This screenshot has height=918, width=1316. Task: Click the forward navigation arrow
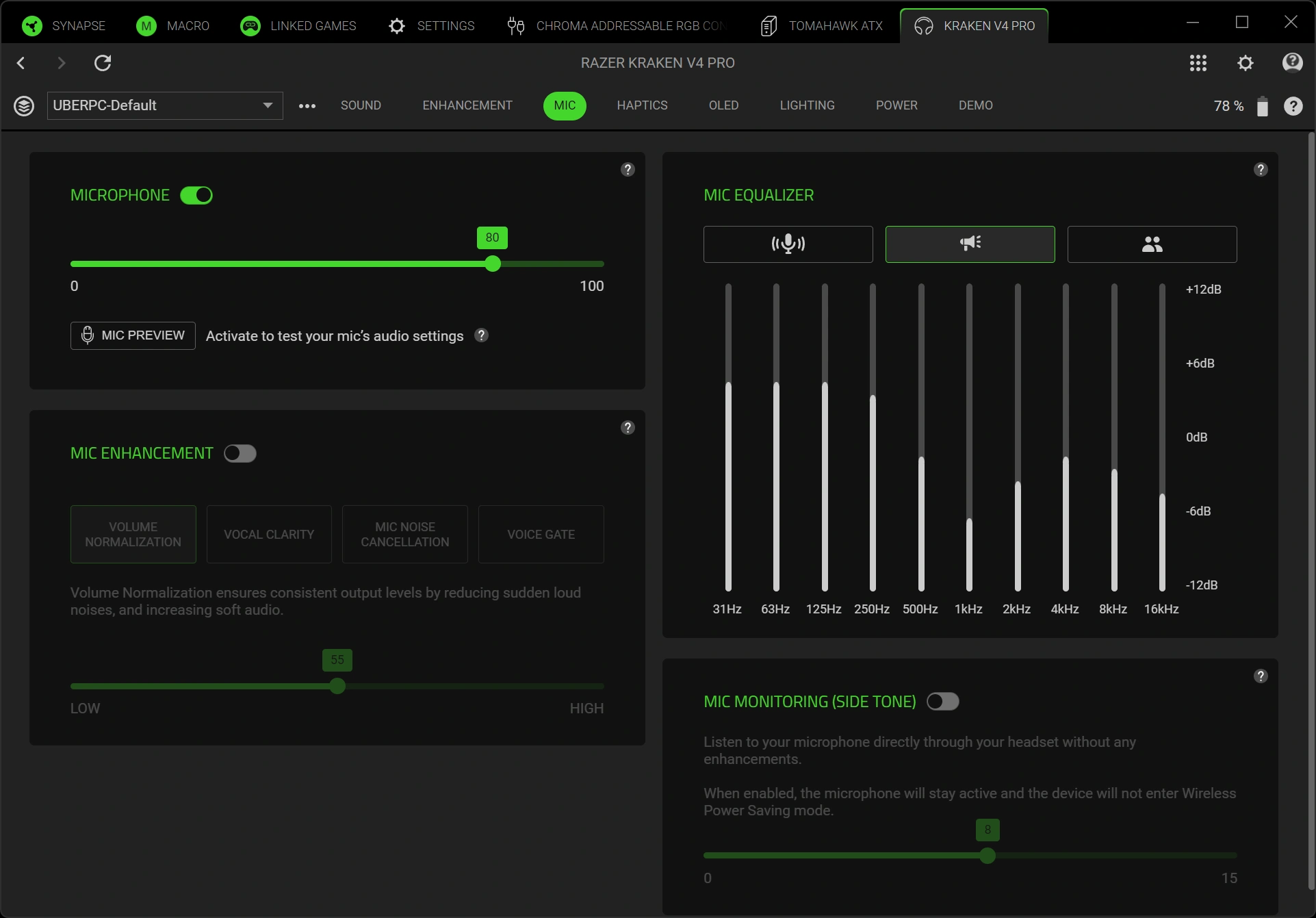coord(62,63)
